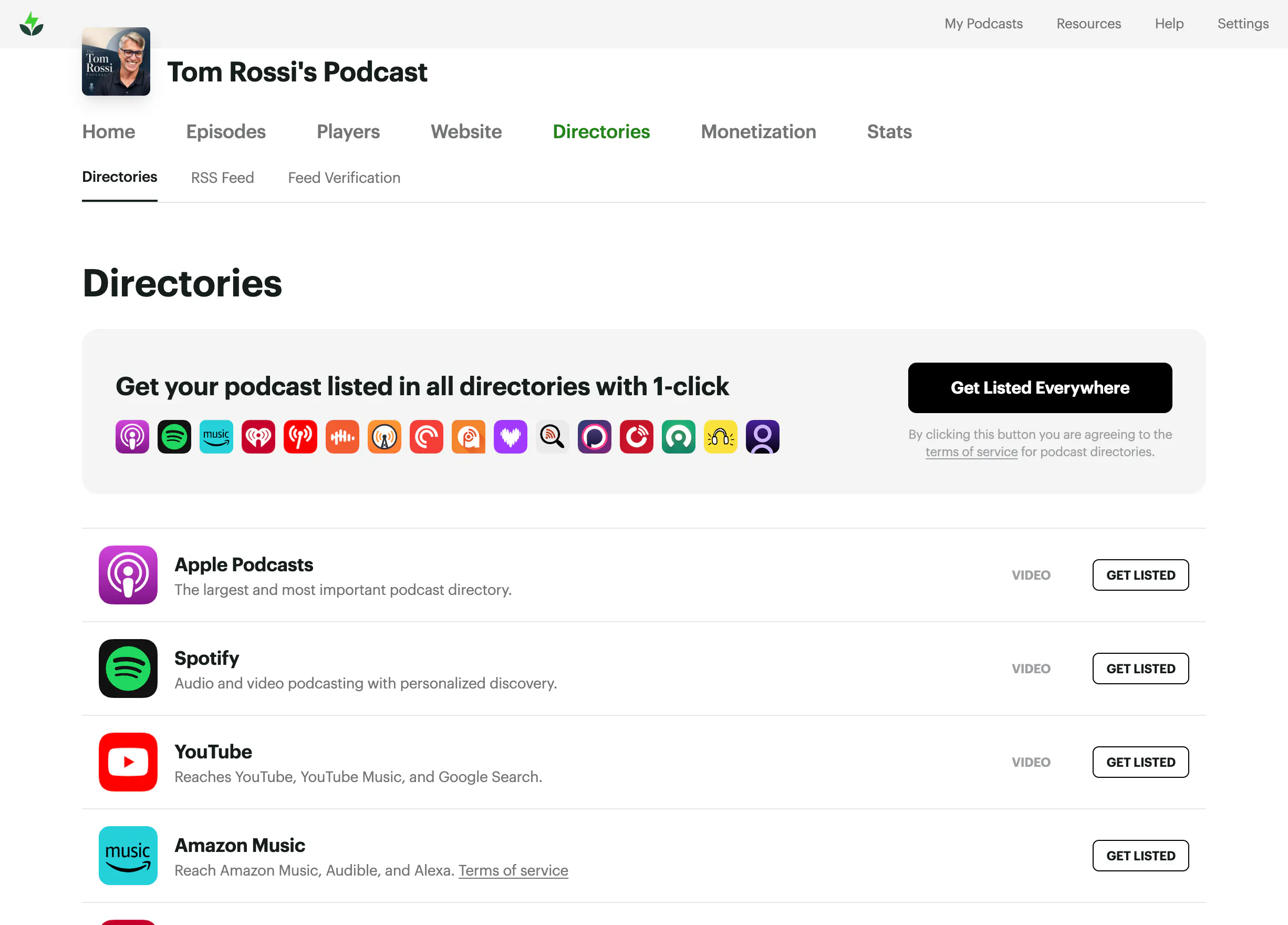Select the Directories sub-tab
Screen dimensions: 1288x925
(119, 177)
